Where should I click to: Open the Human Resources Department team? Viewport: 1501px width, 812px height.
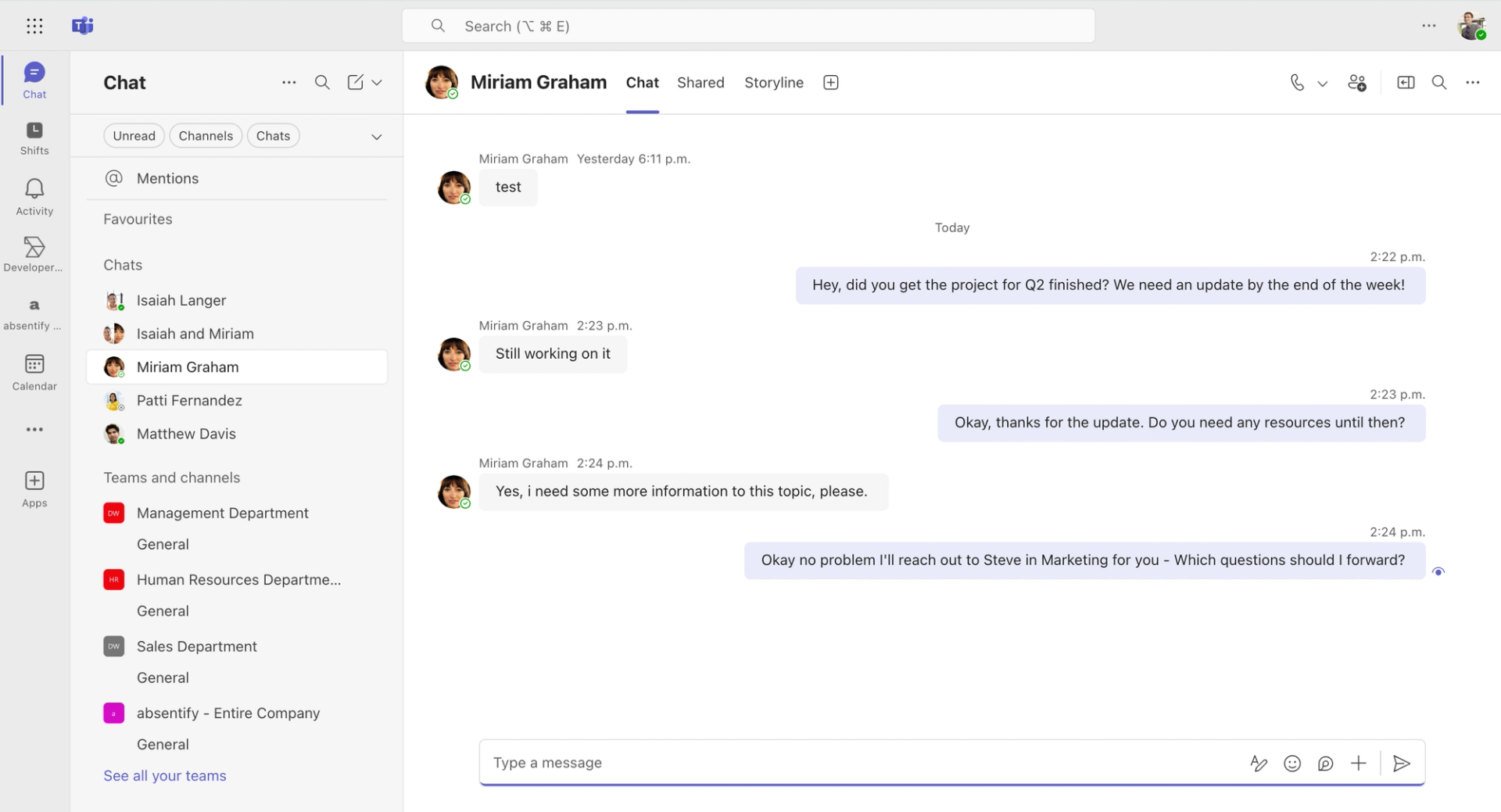(x=237, y=579)
